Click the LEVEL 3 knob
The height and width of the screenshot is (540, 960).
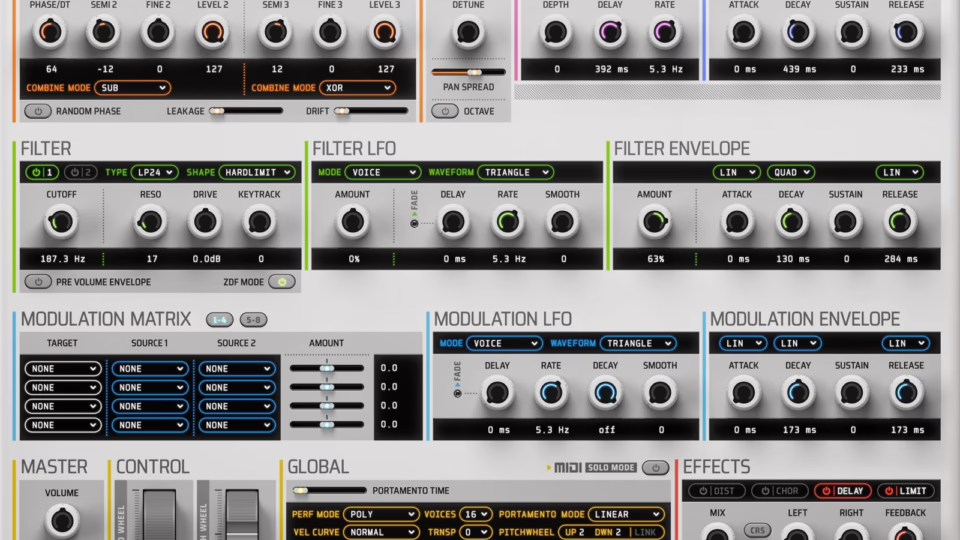click(384, 32)
